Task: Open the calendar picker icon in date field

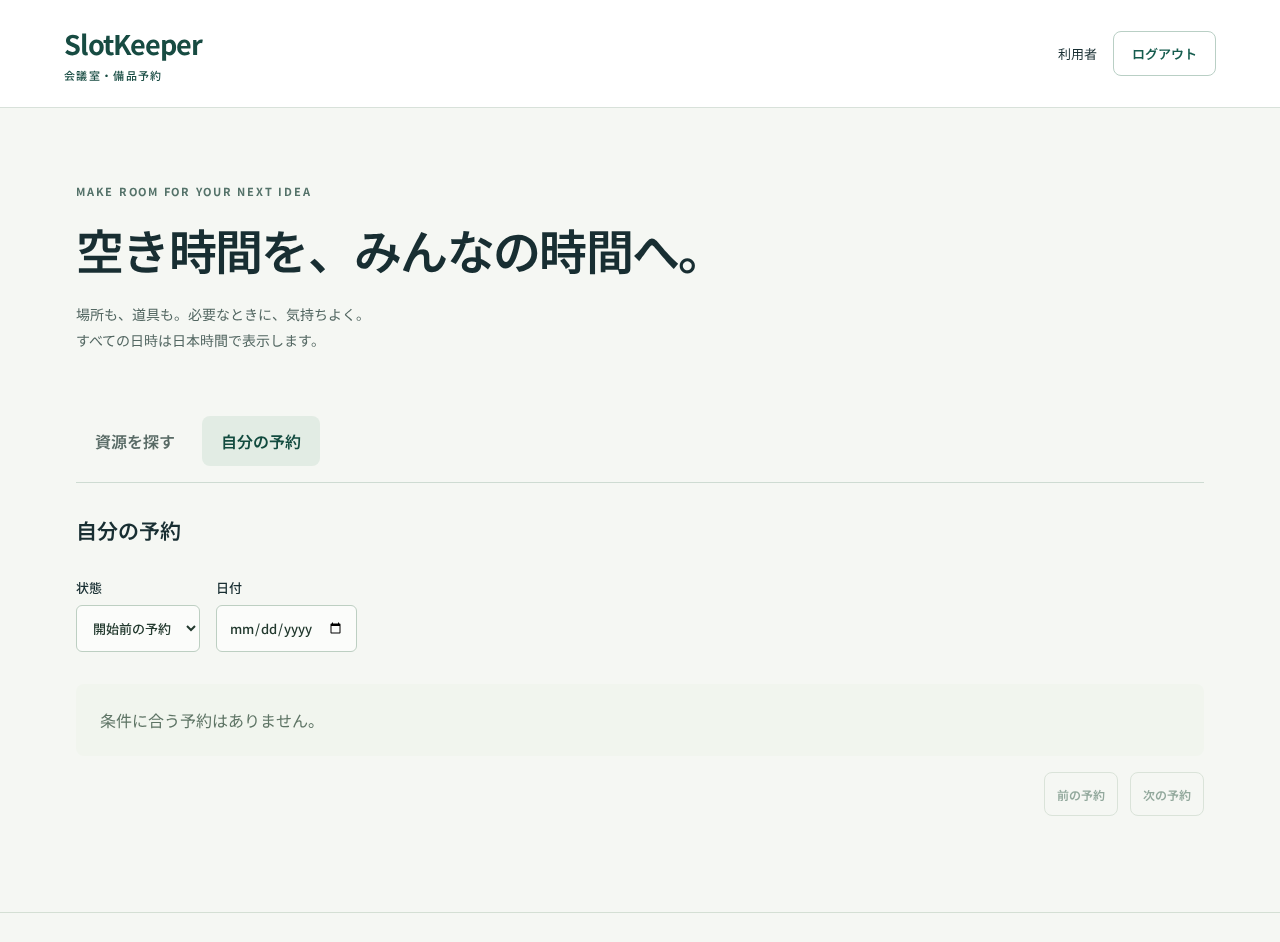Action: [x=336, y=629]
